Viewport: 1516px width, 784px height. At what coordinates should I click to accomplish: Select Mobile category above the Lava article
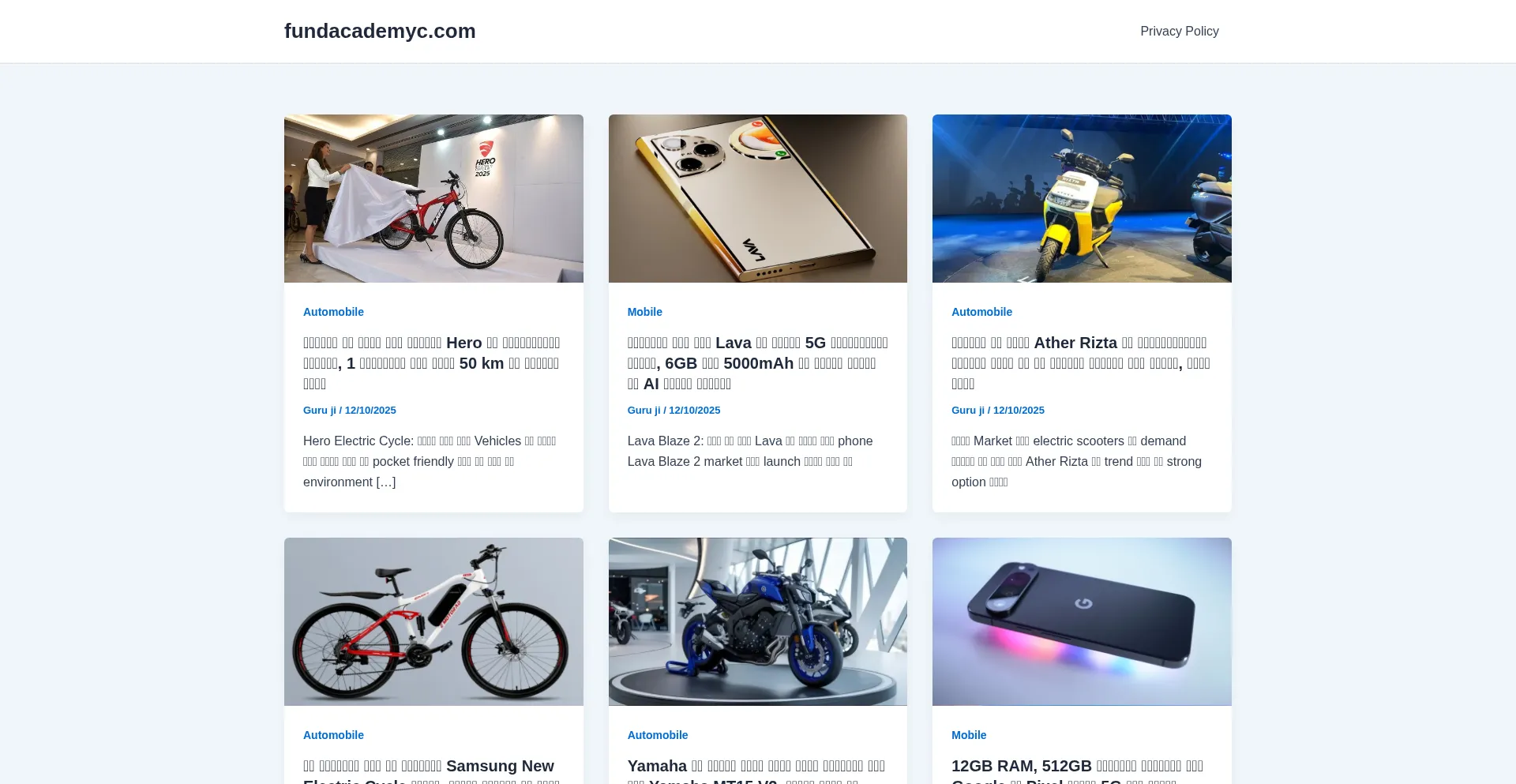click(x=644, y=312)
